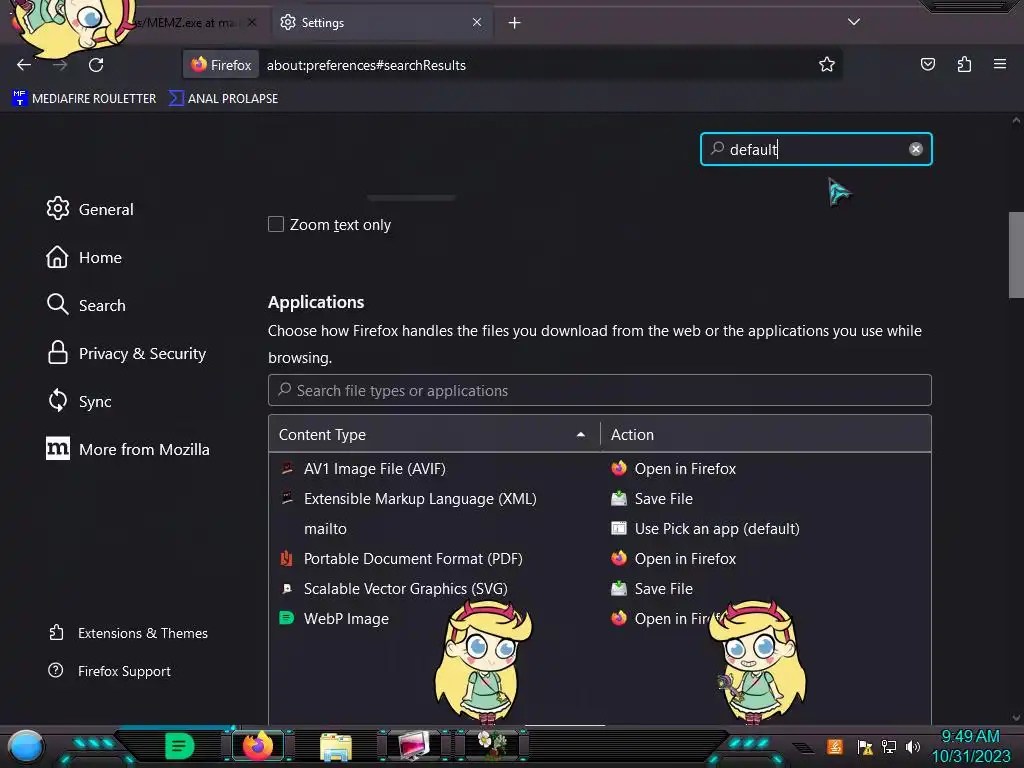Open the flower icon app in taskbar

[492, 744]
